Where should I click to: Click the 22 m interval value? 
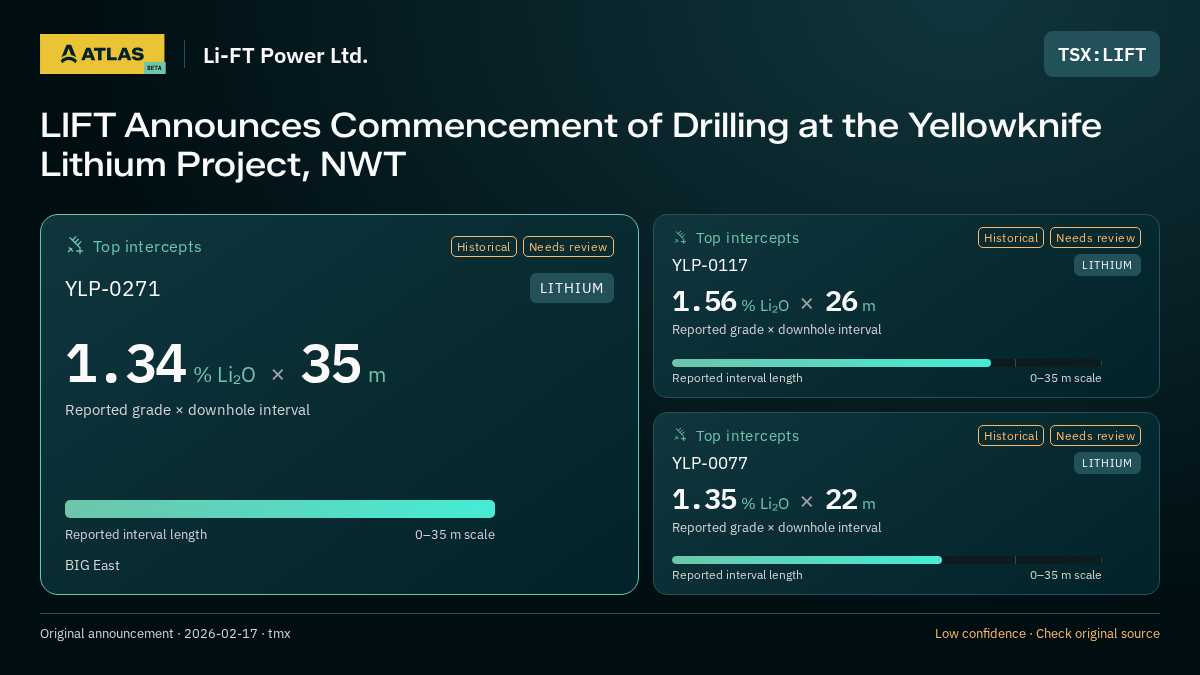pos(850,499)
